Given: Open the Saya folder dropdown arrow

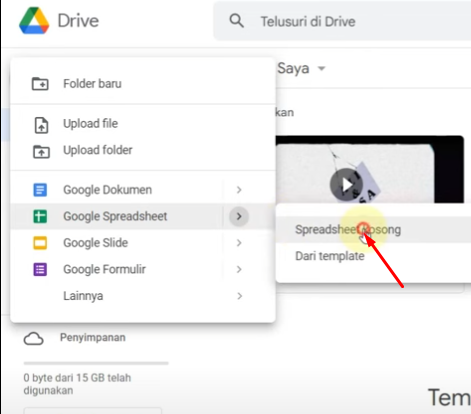Looking at the screenshot, I should (321, 69).
